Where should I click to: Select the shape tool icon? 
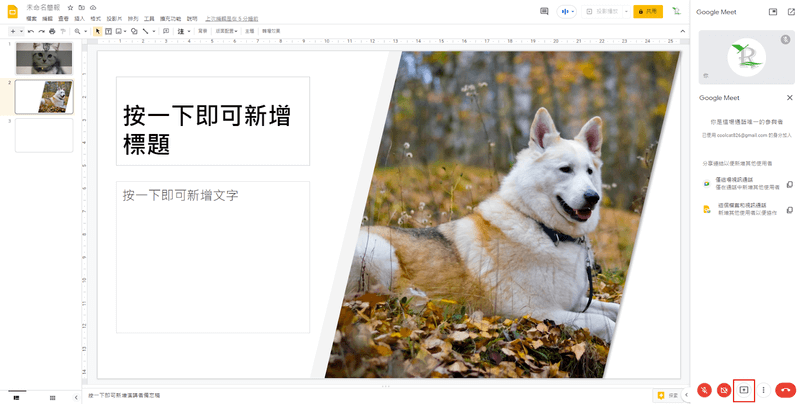(134, 31)
